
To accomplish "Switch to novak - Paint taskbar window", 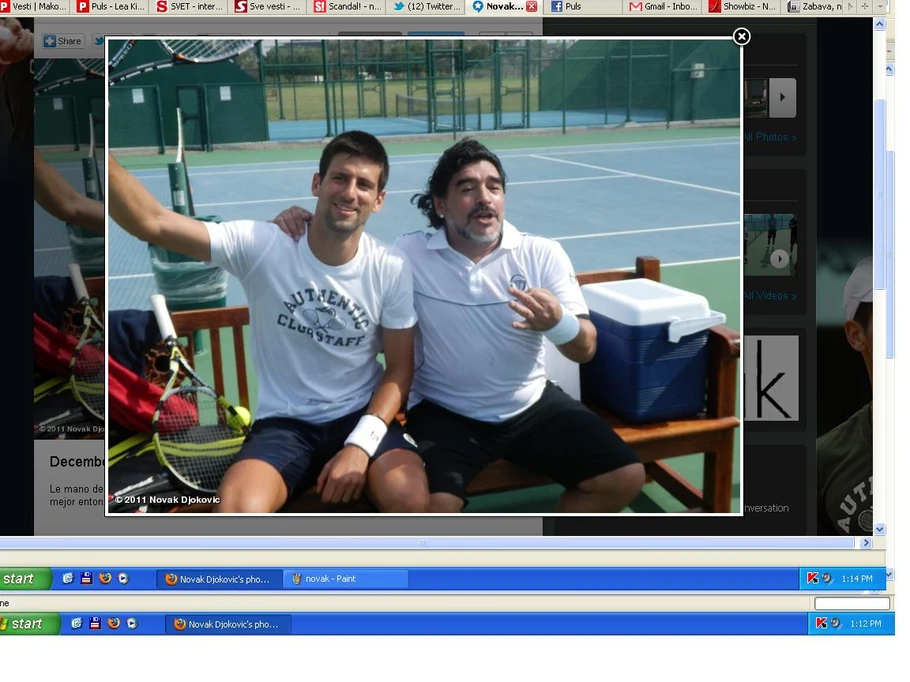I will pos(346,578).
